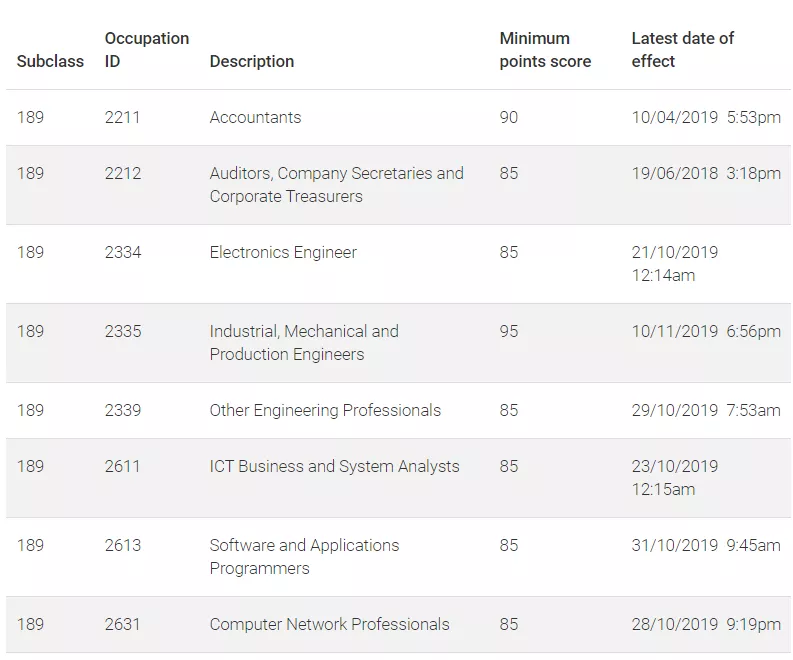Click the date 10/04/2019 5:53pm
Screen dimensions: 793x660
coord(706,117)
